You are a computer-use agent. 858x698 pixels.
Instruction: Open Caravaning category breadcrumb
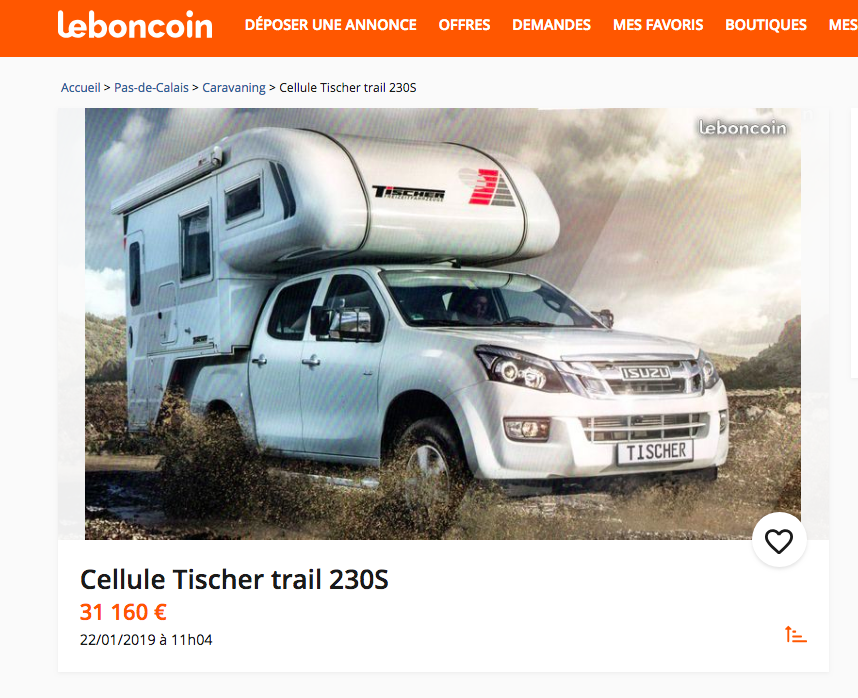coord(234,88)
